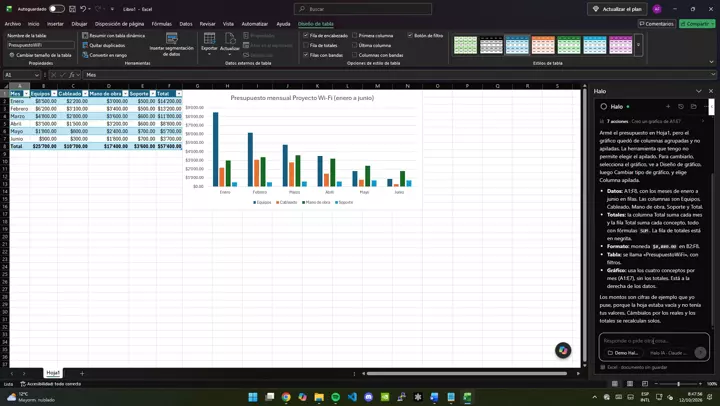Select the purple table style swatch
This screenshot has height=406, width=720.
(620, 45)
